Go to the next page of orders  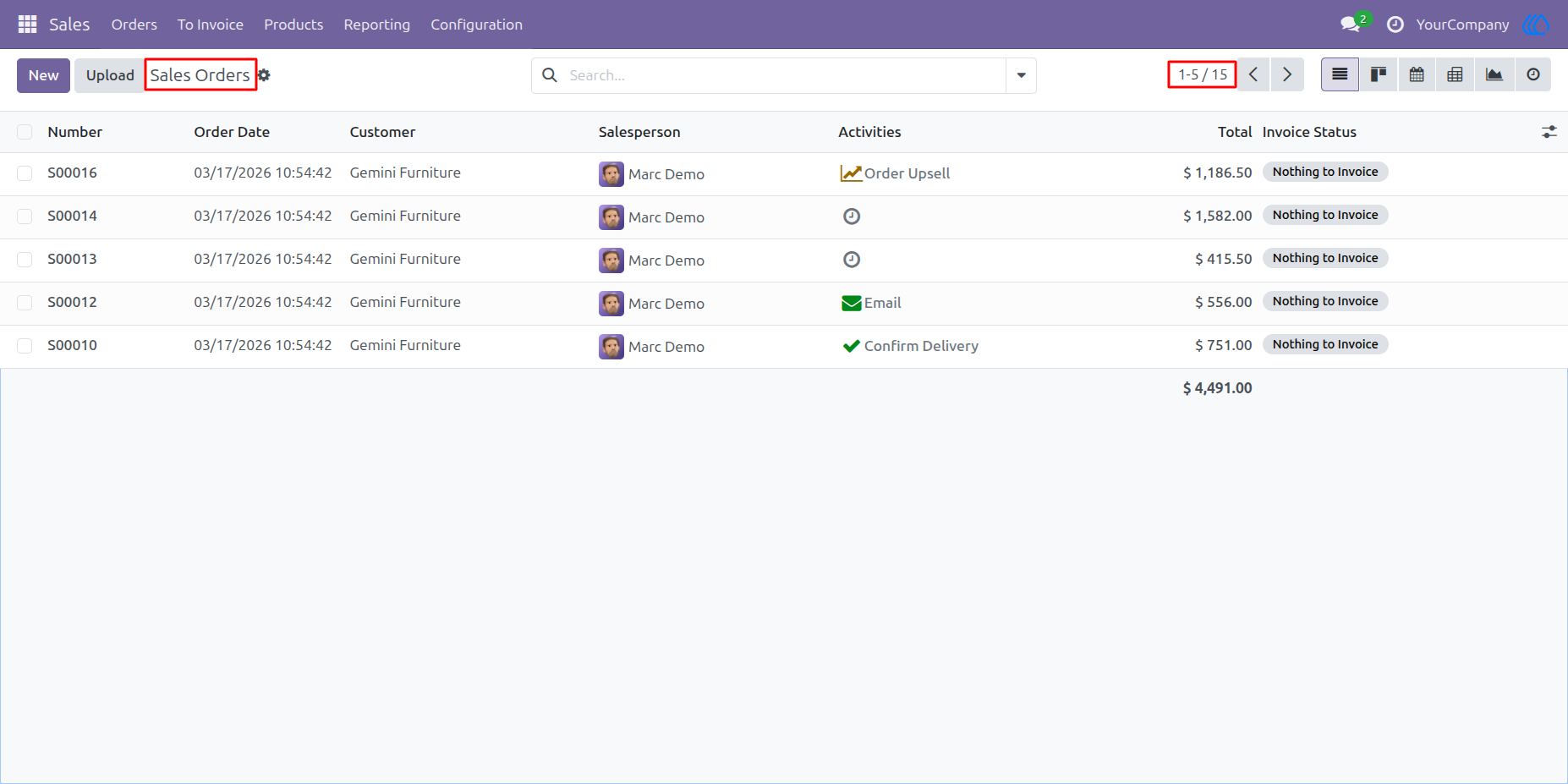pyautogui.click(x=1287, y=74)
